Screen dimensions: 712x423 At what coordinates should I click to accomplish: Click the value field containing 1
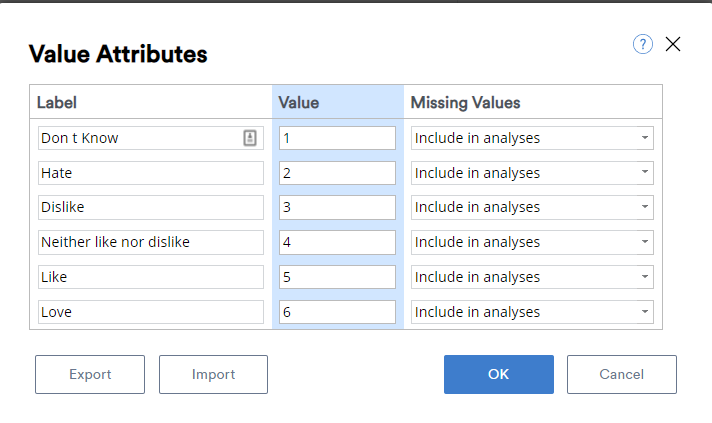click(337, 138)
